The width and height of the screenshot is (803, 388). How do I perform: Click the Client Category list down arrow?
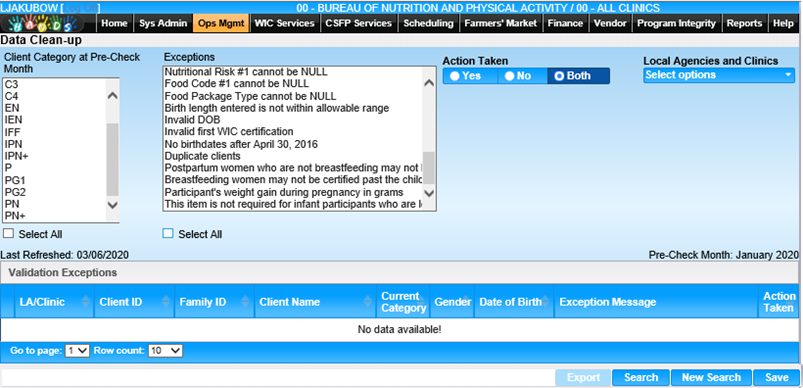(x=113, y=204)
